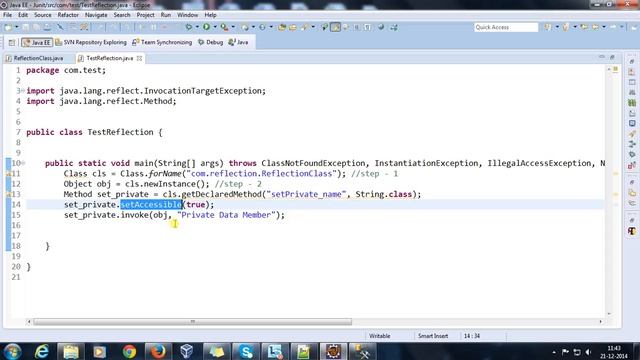Click the Open Perspective icon

[x=12, y=42]
